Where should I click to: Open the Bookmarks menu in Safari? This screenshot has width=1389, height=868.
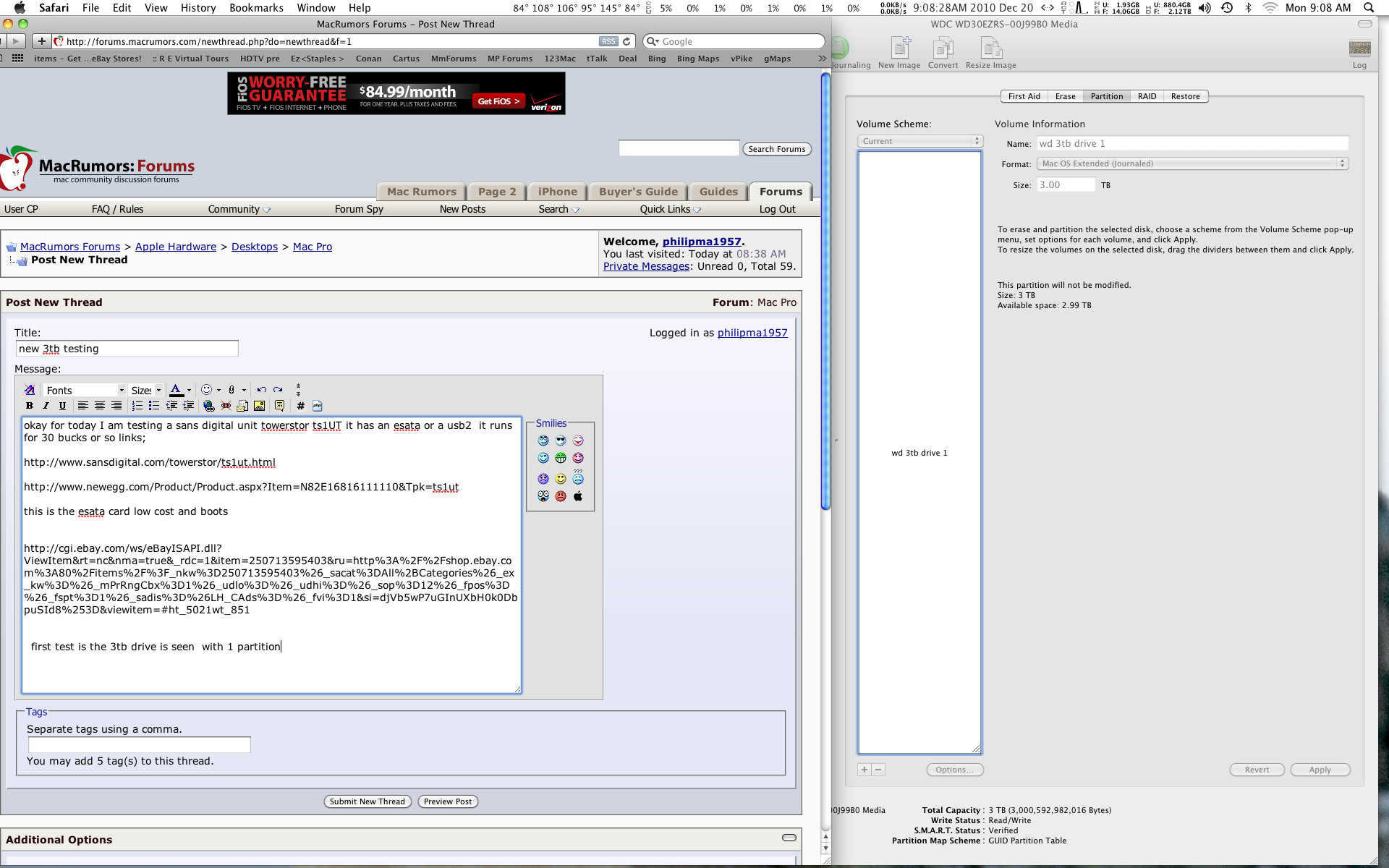tap(256, 8)
